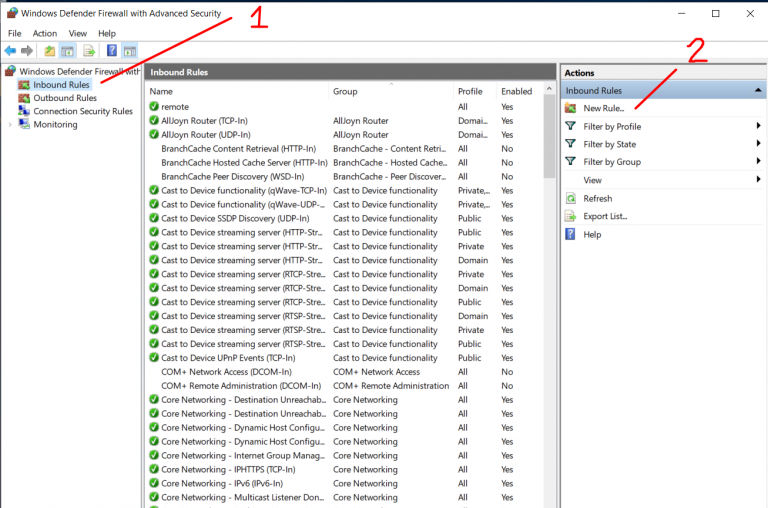The image size is (768, 508).
Task: Expand the View submenu arrow in Actions
Action: pos(758,179)
